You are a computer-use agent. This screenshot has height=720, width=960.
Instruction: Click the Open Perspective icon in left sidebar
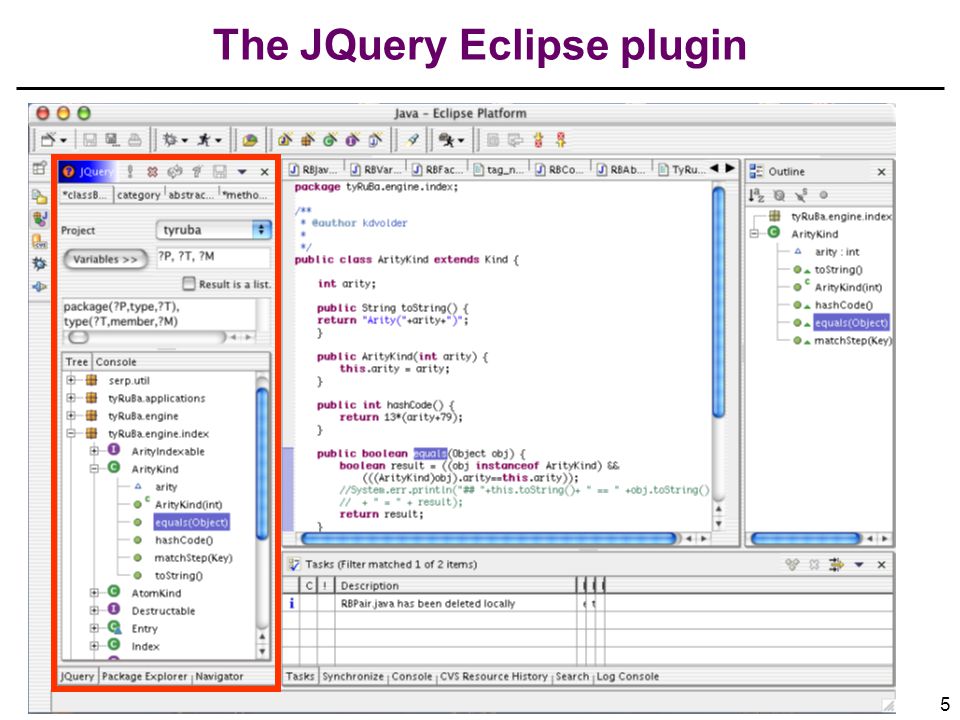tap(40, 168)
